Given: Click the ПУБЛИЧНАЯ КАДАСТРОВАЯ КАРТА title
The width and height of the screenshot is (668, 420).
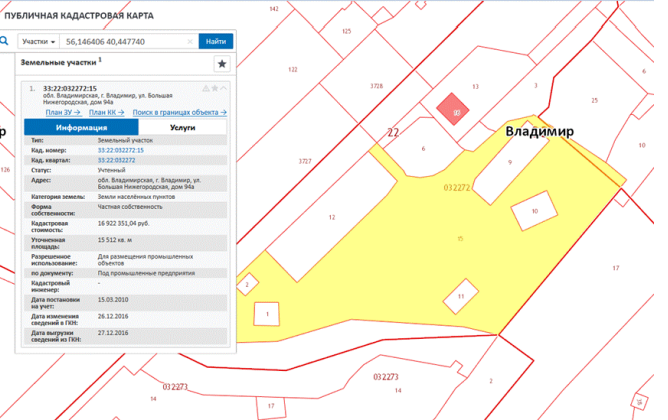Looking at the screenshot, I should click(x=79, y=16).
